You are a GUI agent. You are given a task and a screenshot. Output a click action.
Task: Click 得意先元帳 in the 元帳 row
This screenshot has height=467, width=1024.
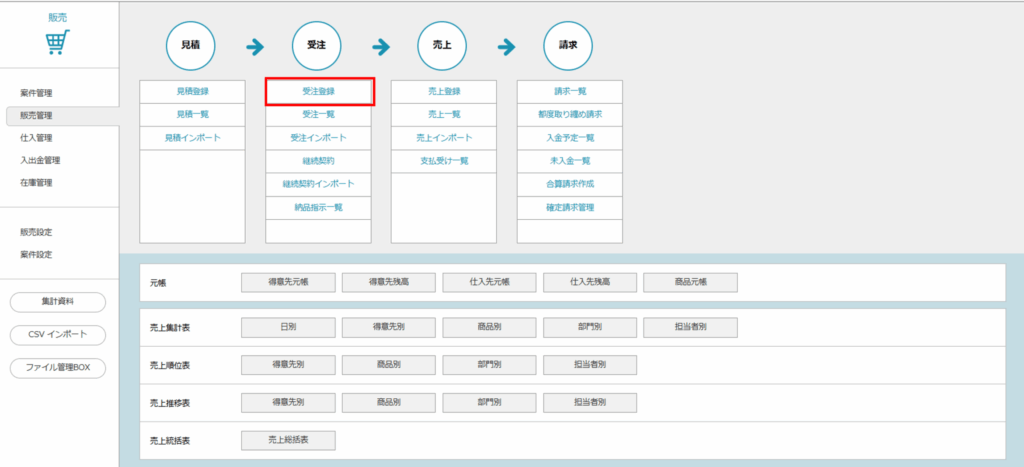288,283
